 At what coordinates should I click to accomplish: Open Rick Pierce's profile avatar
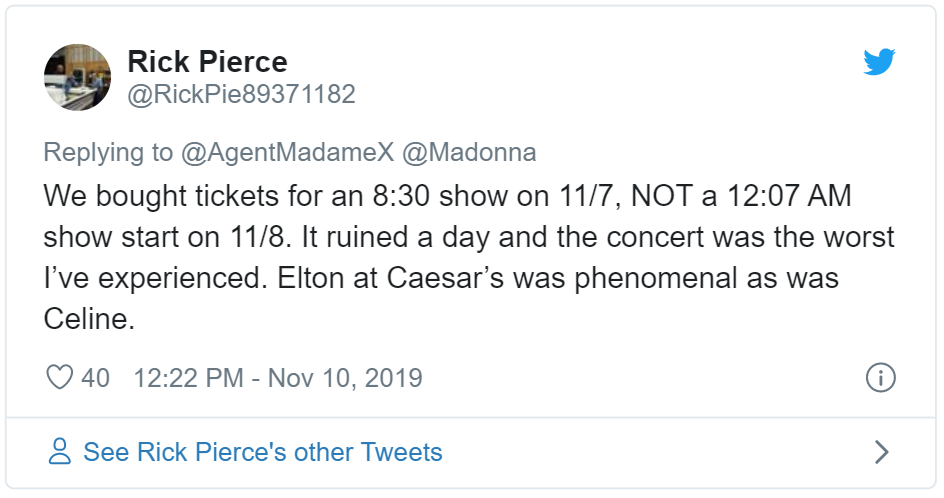pyautogui.click(x=77, y=77)
